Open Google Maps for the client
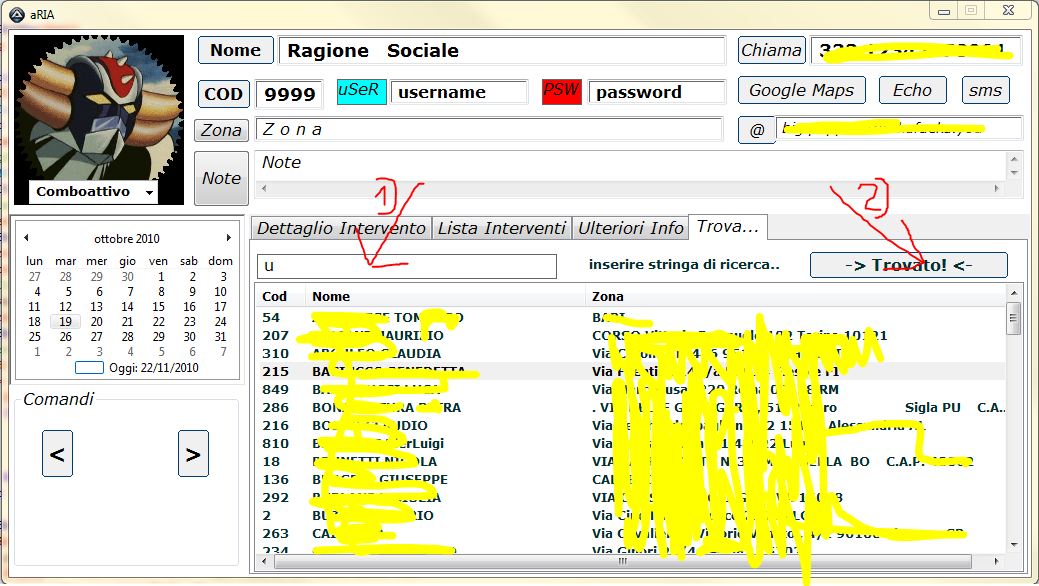The image size is (1039, 586). click(801, 90)
